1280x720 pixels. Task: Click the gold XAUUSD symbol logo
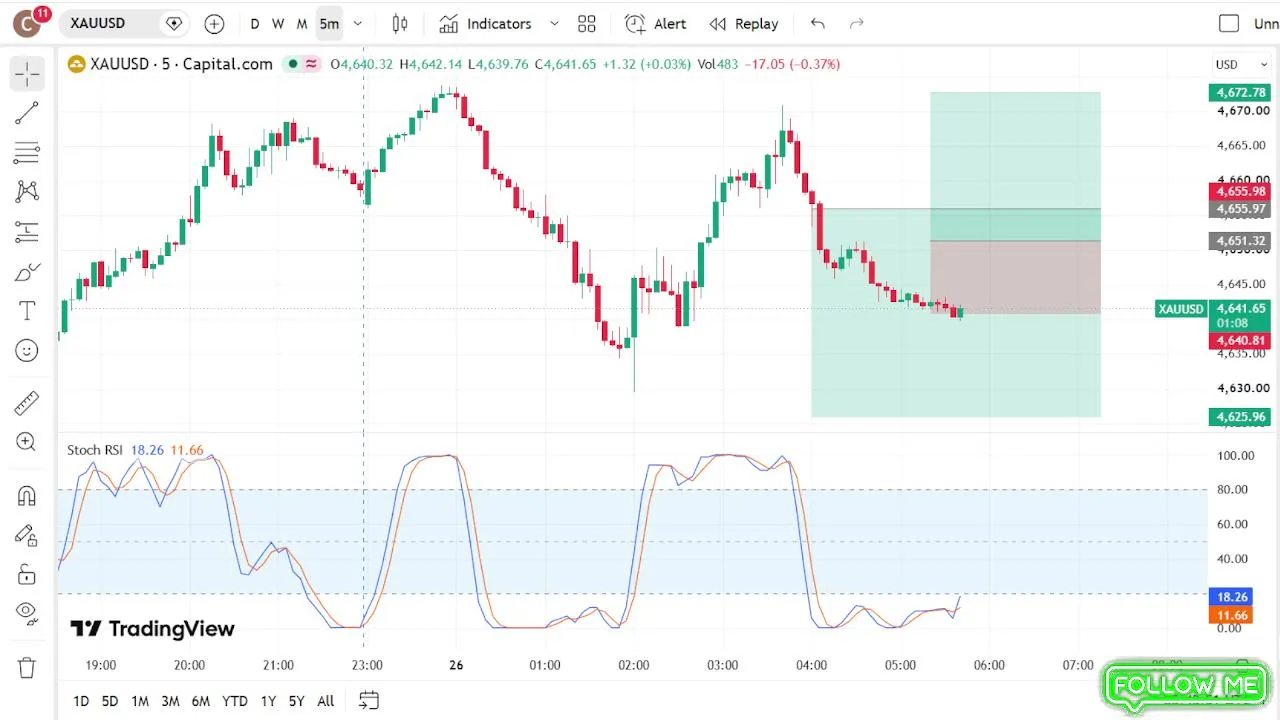[x=76, y=64]
